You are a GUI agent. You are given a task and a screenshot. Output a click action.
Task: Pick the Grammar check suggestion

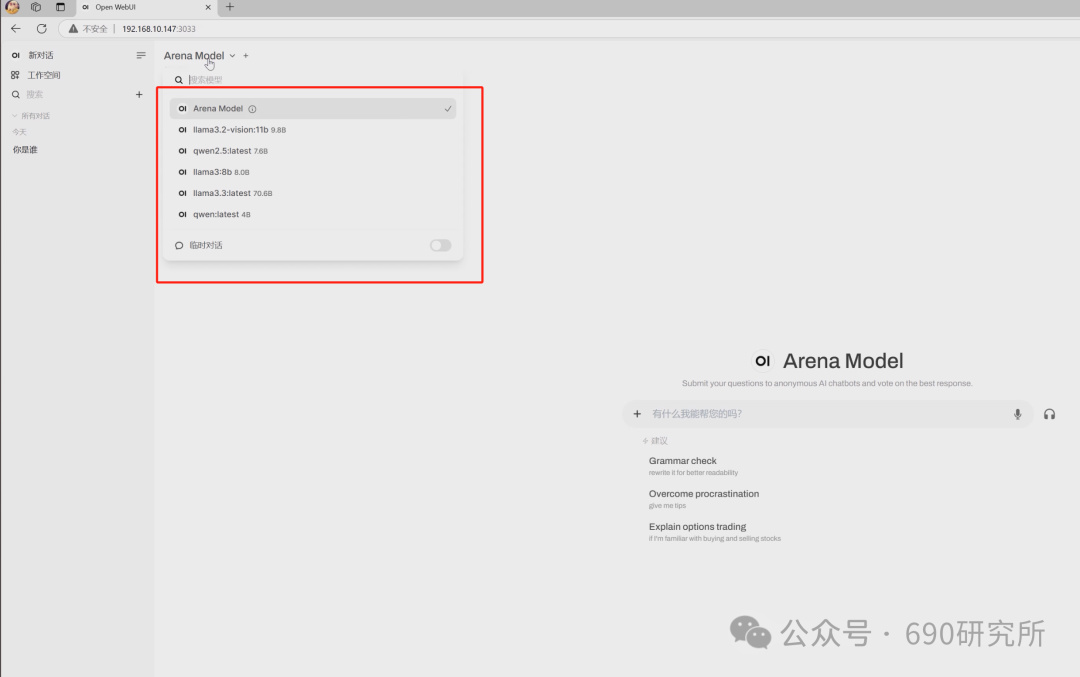(693, 466)
